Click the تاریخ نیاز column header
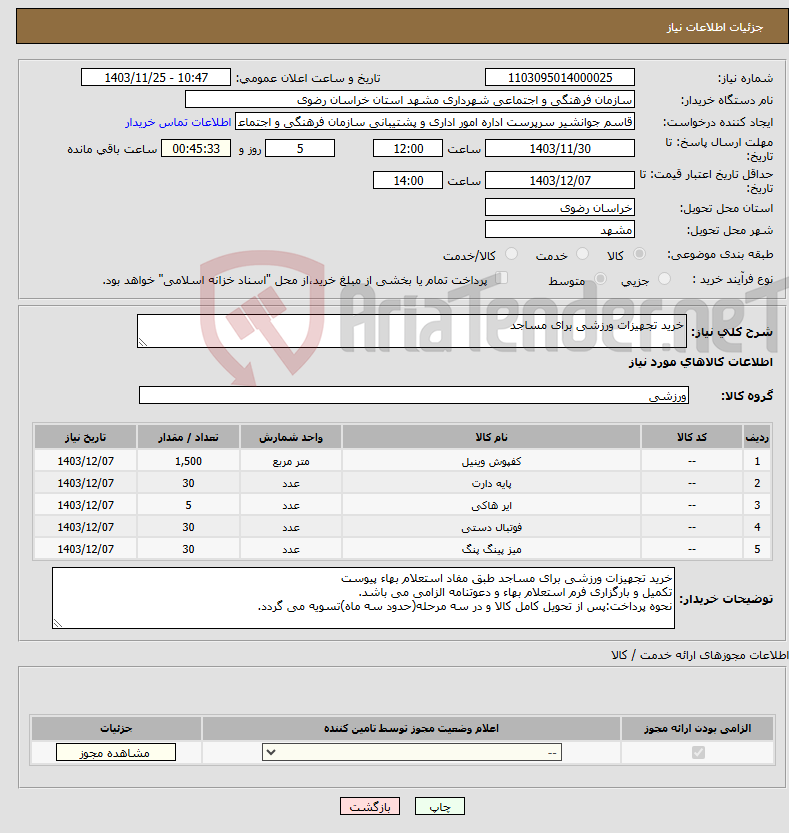 (86, 437)
